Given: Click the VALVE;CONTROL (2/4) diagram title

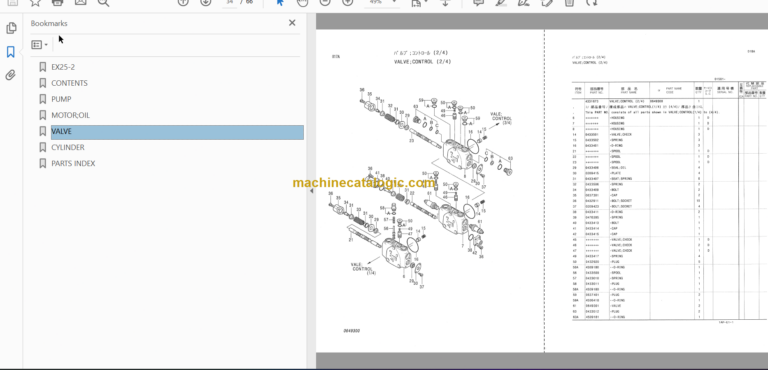Looking at the screenshot, I should 422,62.
